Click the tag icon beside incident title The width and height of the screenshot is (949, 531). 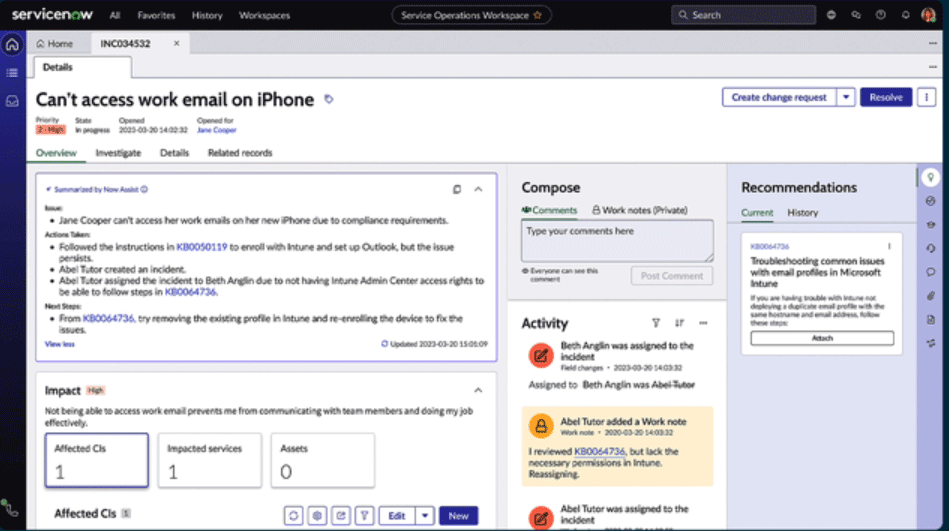click(329, 99)
